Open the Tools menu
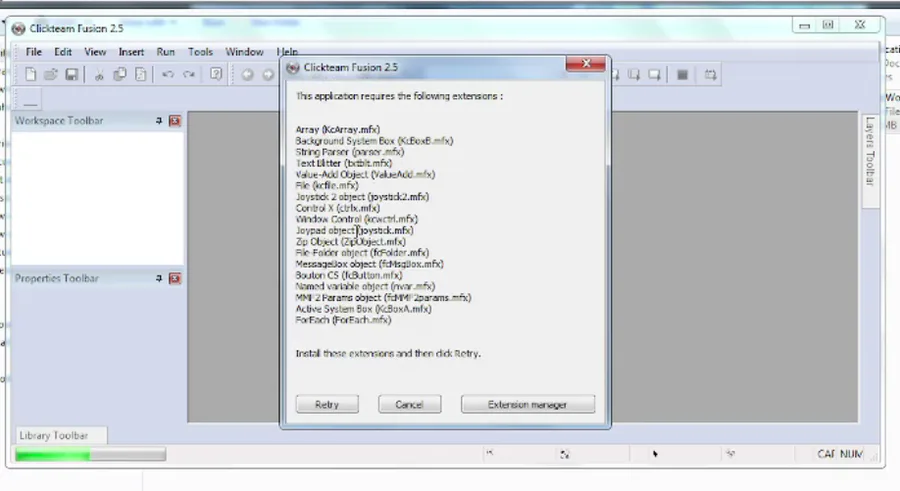 [x=200, y=52]
